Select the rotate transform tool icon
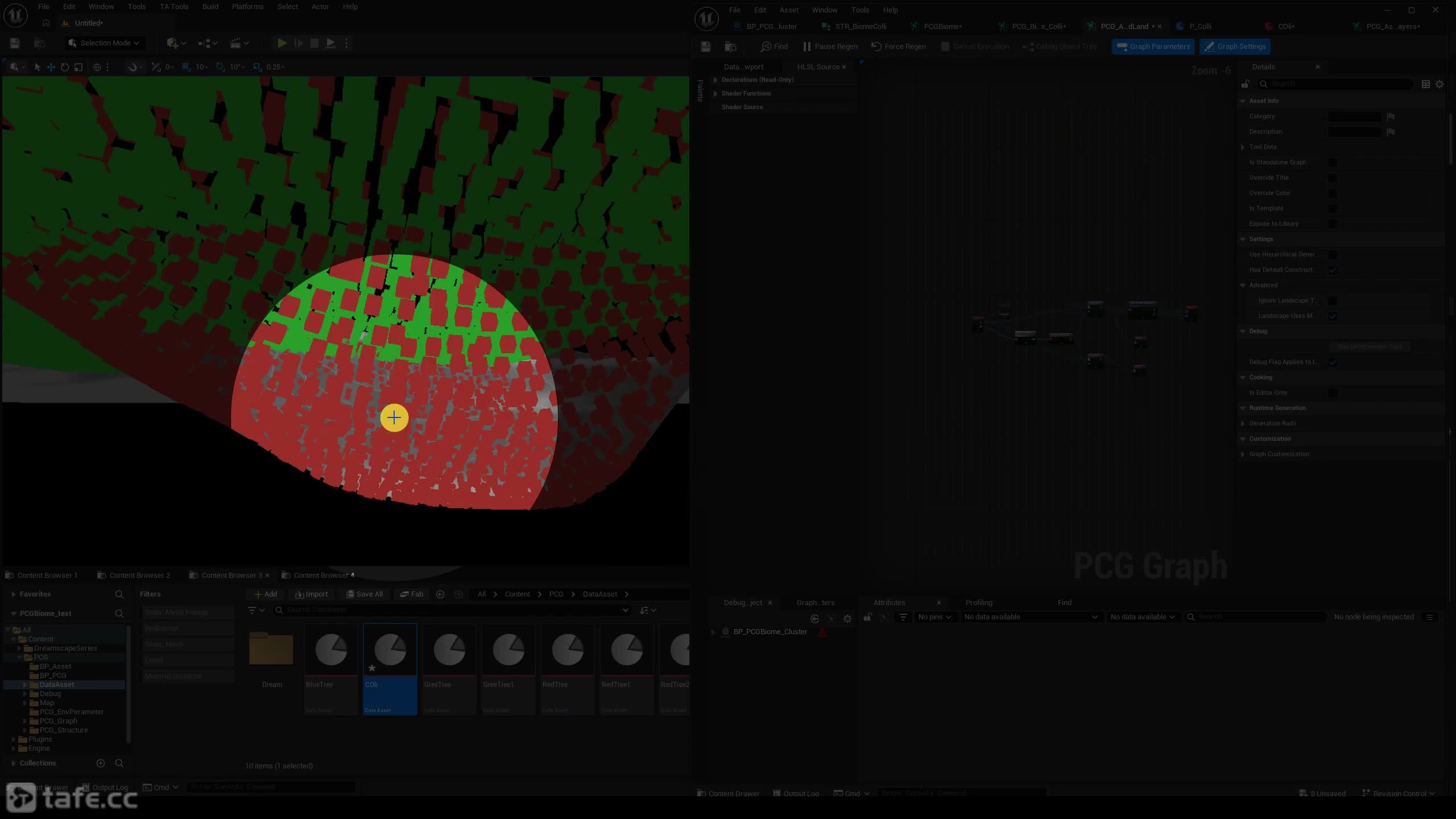1456x819 pixels. coord(65,67)
